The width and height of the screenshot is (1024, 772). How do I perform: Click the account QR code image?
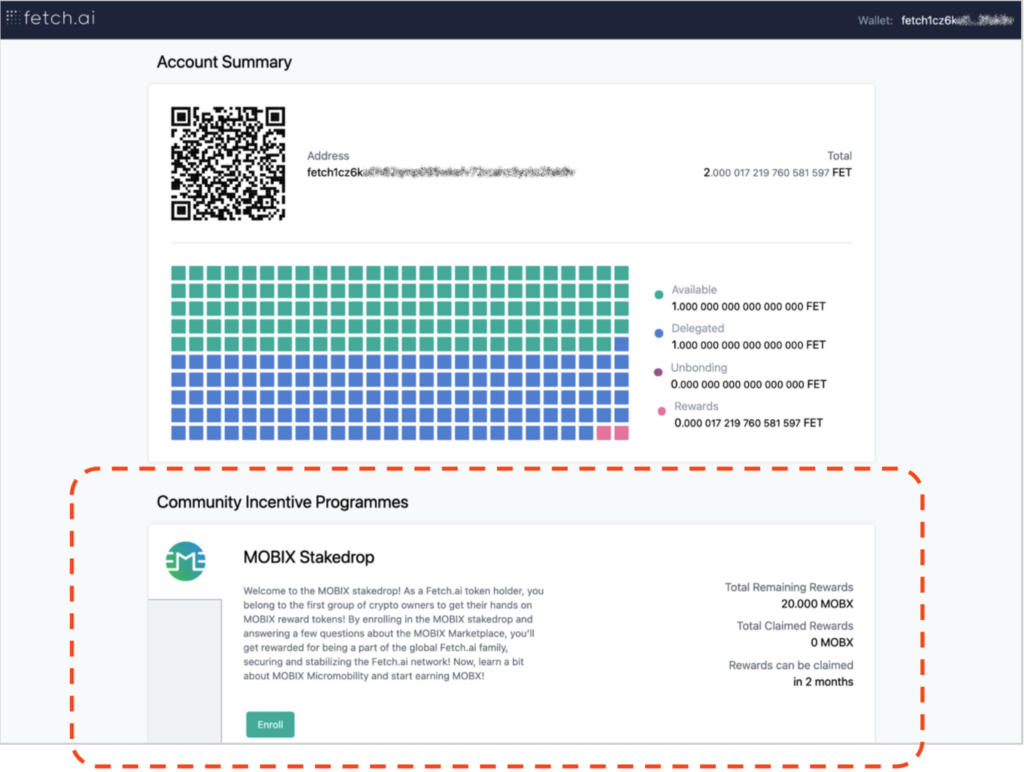tap(228, 163)
